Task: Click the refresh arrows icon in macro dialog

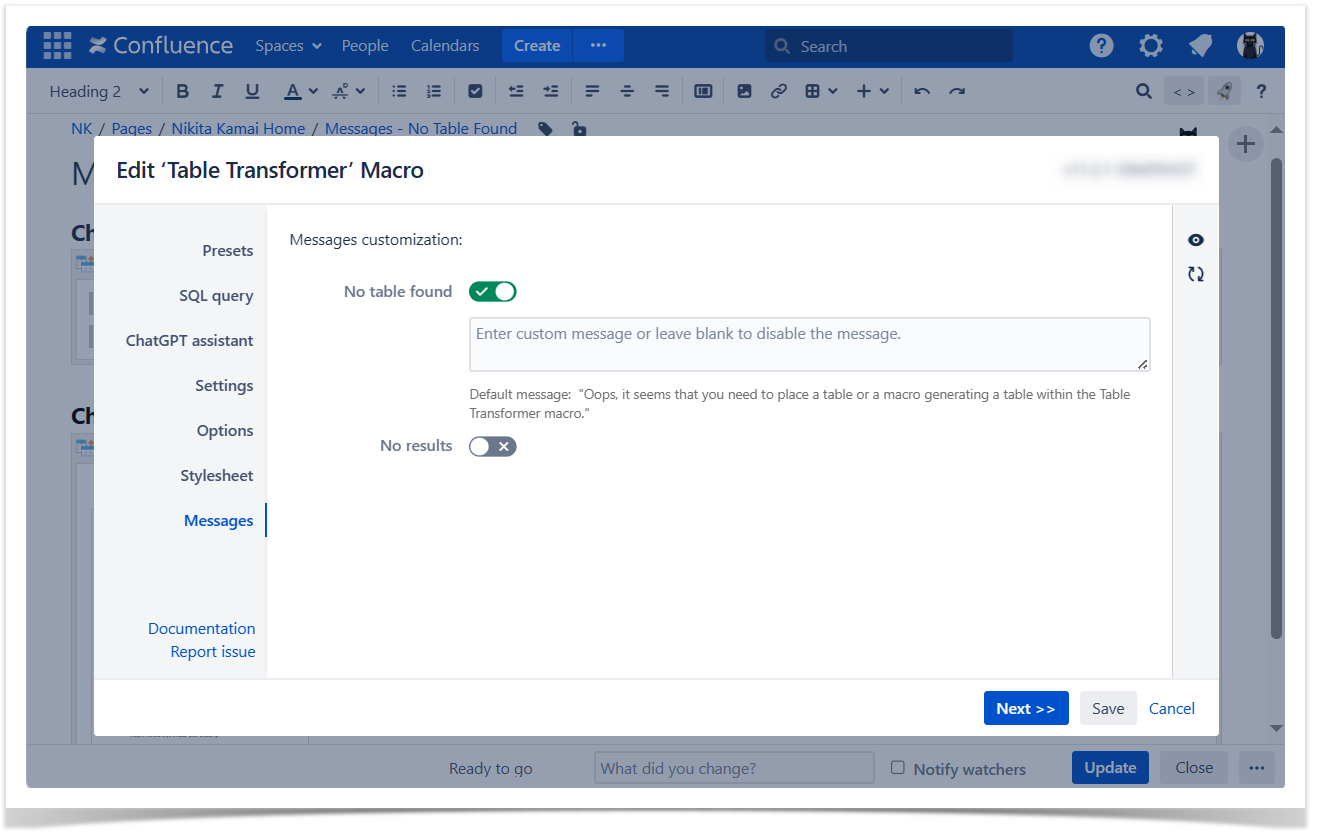Action: point(1195,274)
